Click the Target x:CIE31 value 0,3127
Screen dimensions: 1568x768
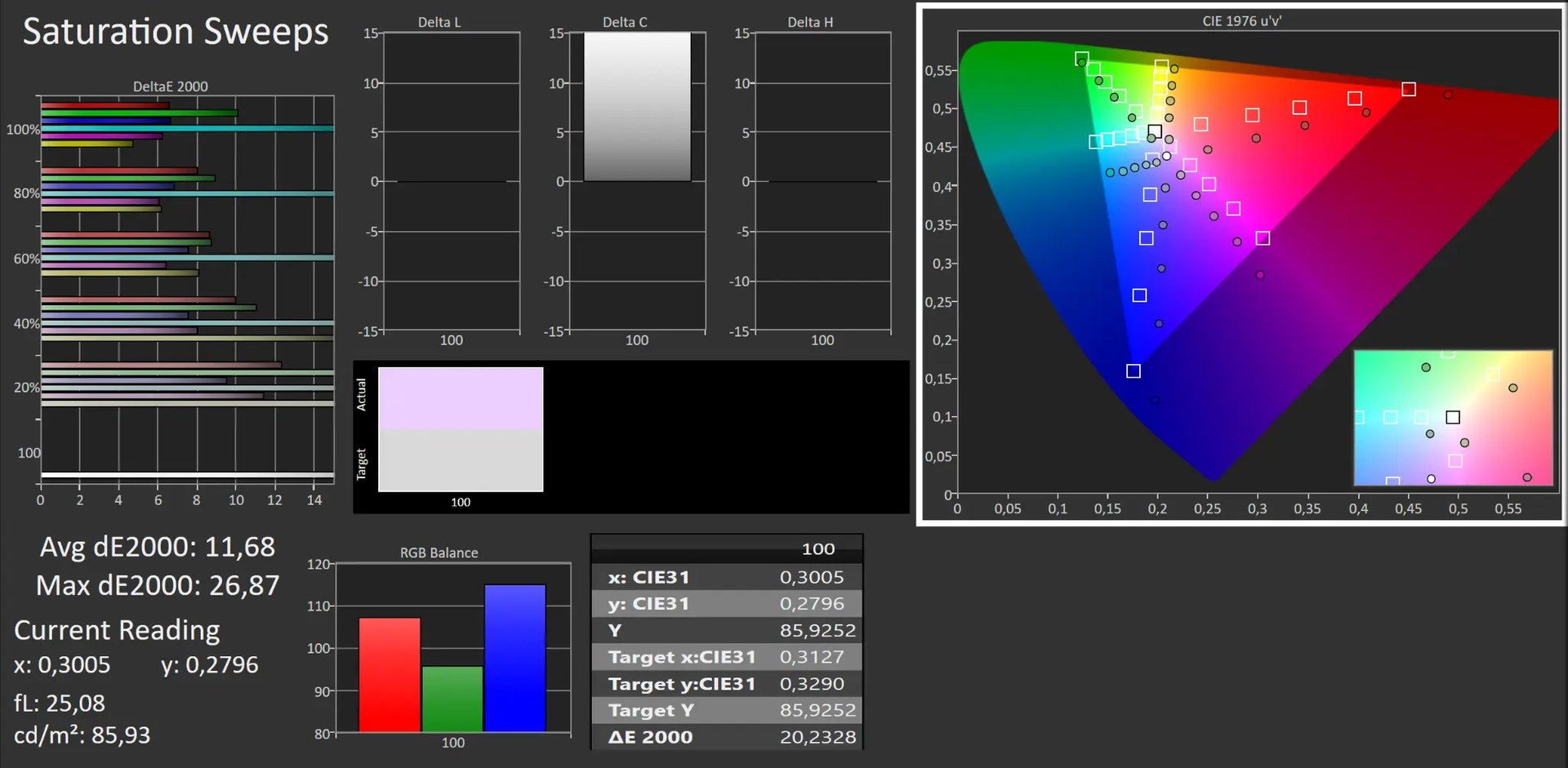[x=812, y=657]
